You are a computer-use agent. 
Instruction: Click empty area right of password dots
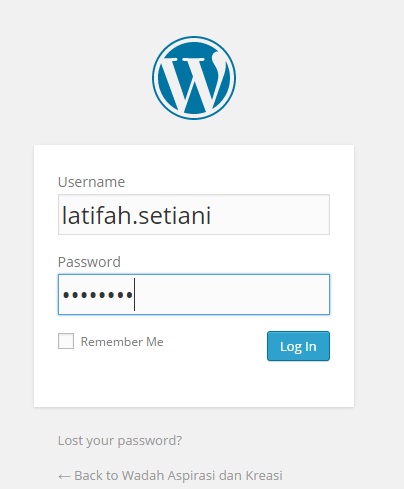[233, 294]
